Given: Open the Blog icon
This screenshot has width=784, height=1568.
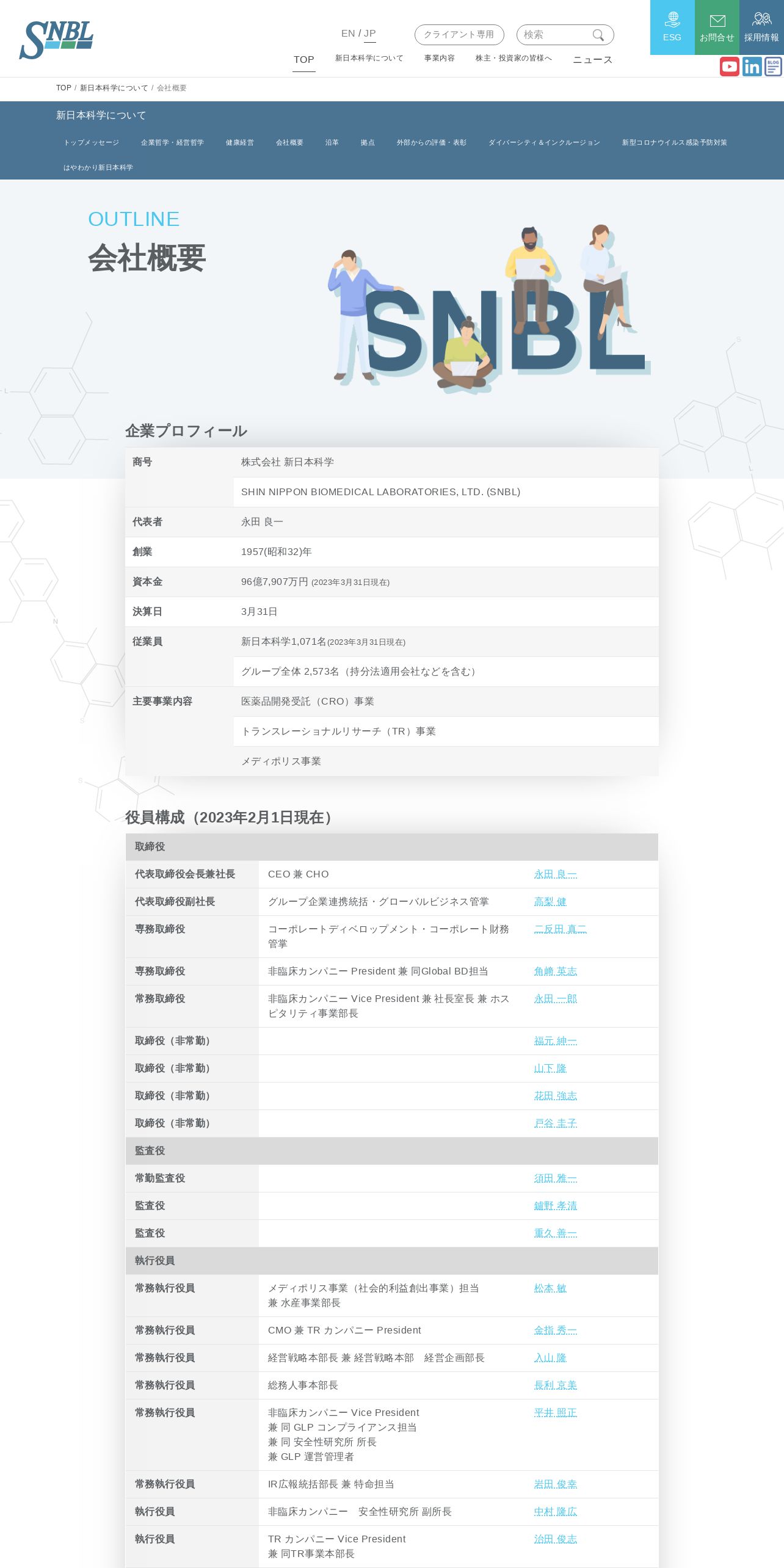Looking at the screenshot, I should [x=773, y=67].
